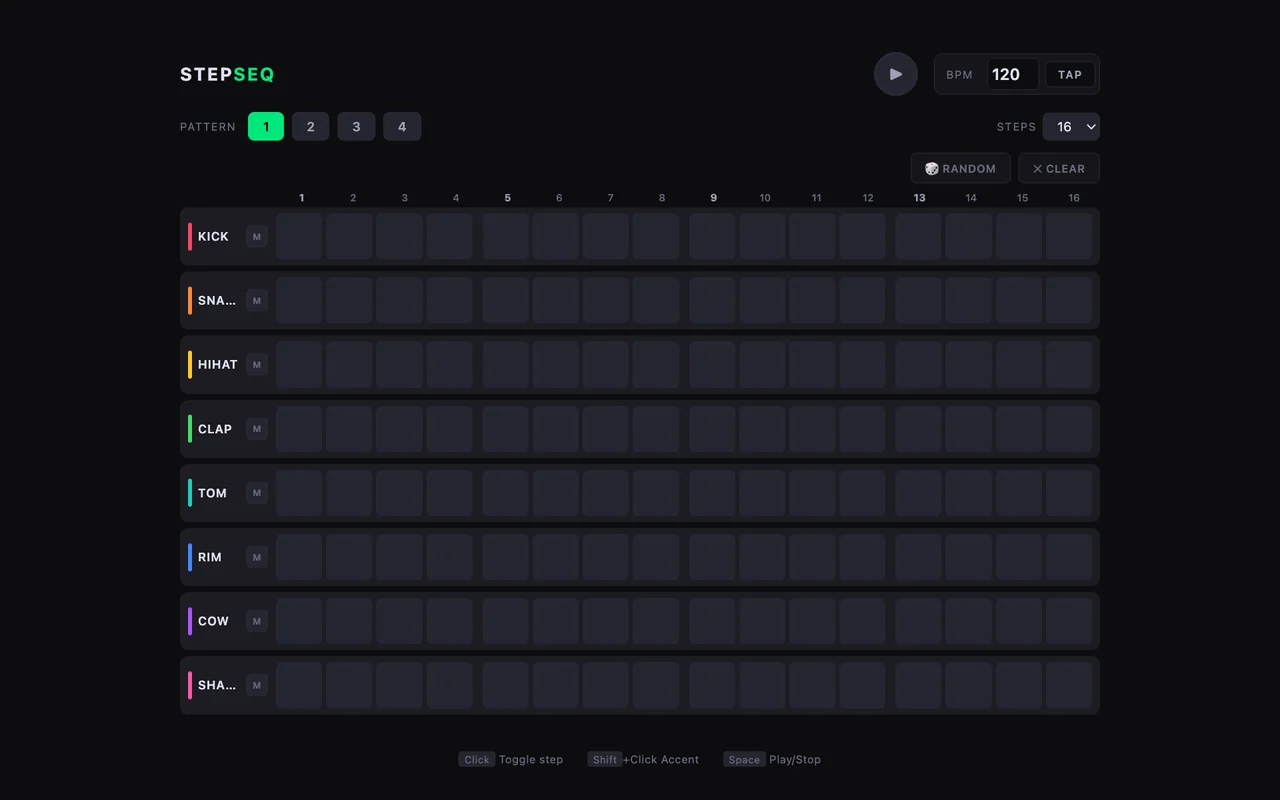Toggle HIHAT step 11
1280x800 pixels.
click(812, 365)
